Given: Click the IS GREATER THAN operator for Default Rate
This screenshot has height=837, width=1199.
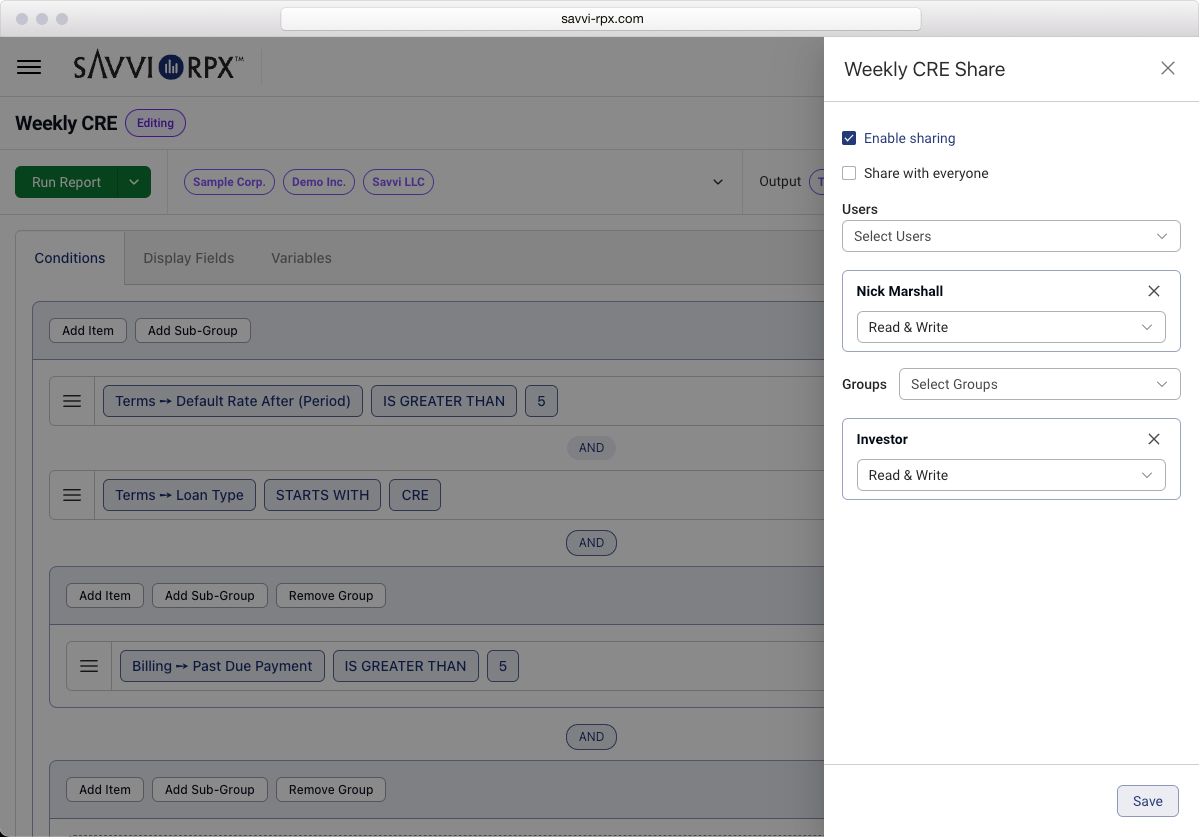Looking at the screenshot, I should tap(443, 401).
